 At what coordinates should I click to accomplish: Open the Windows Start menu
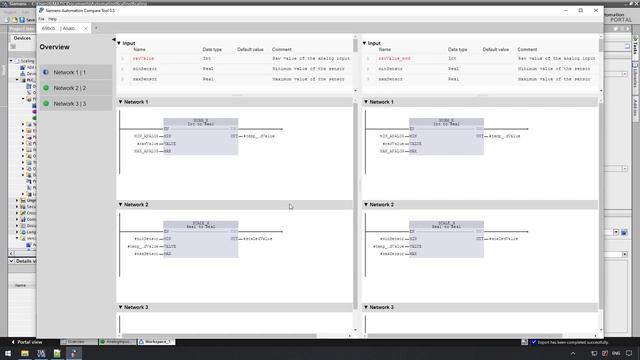(x=8, y=353)
